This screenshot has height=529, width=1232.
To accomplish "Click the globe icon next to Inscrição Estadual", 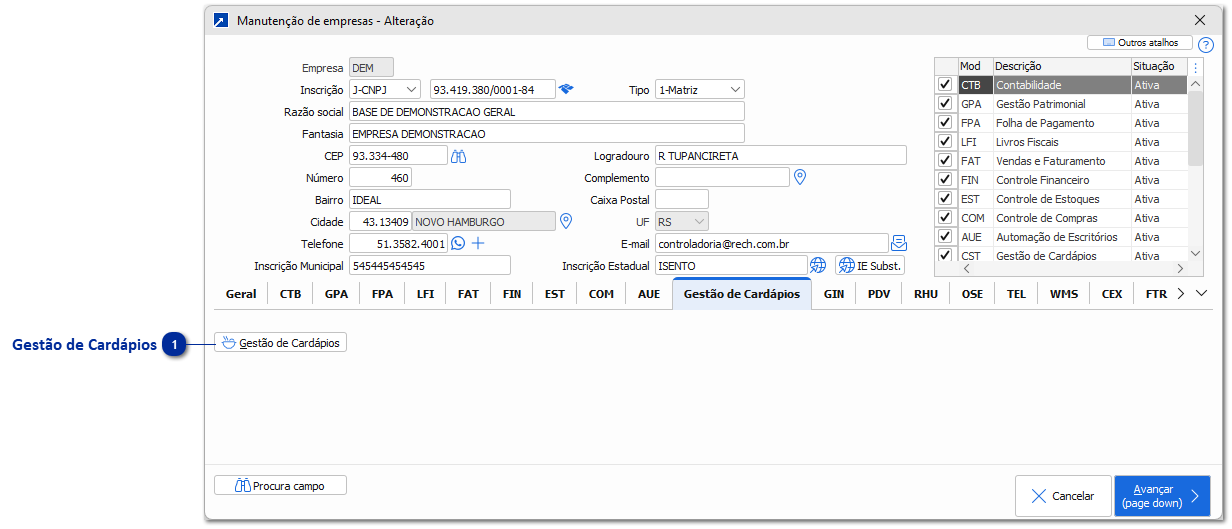I will click(818, 265).
